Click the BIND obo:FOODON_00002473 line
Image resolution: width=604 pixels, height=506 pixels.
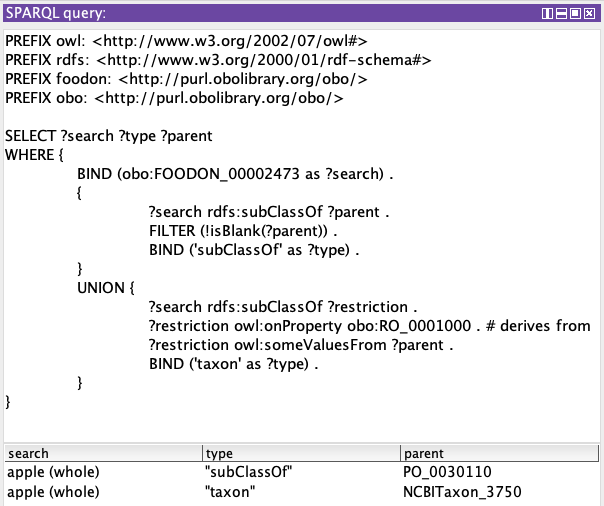235,174
